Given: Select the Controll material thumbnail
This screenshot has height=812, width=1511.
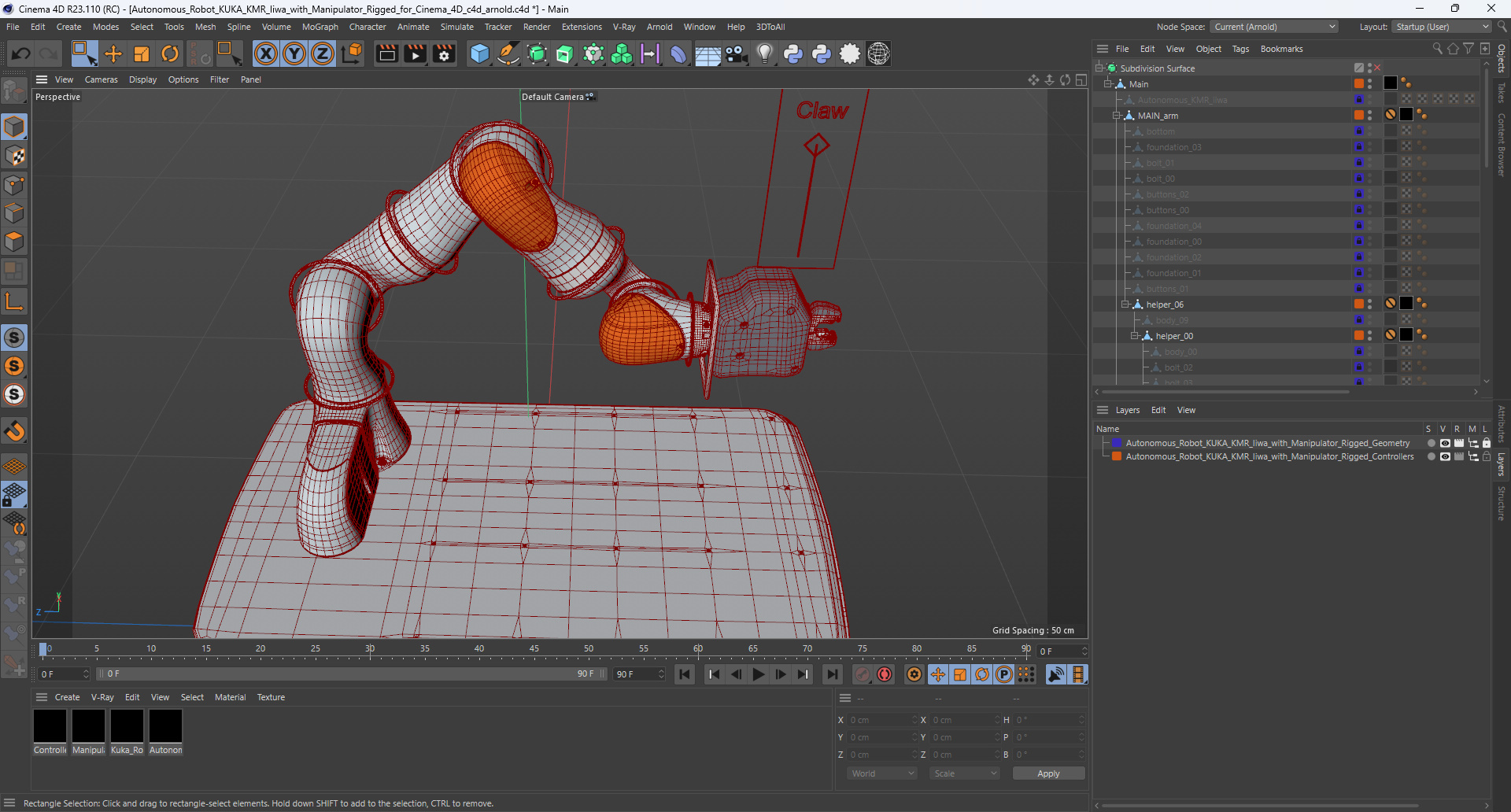Looking at the screenshot, I should pos(50,725).
